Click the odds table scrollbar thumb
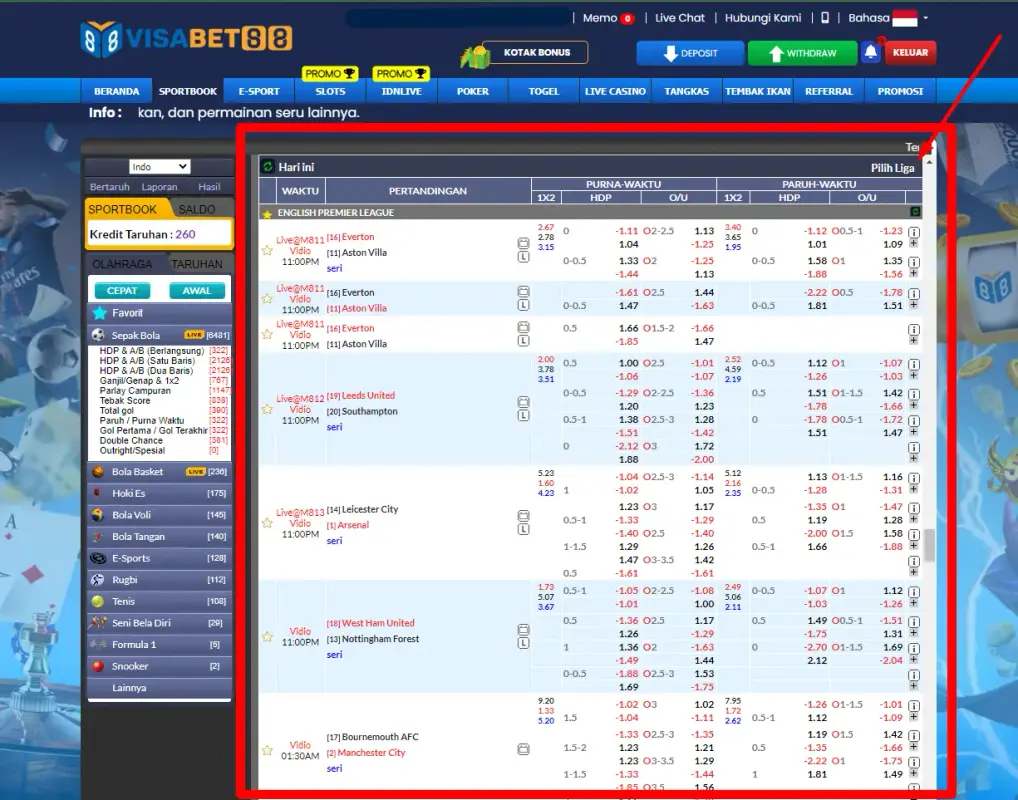This screenshot has height=800, width=1018. (x=929, y=544)
